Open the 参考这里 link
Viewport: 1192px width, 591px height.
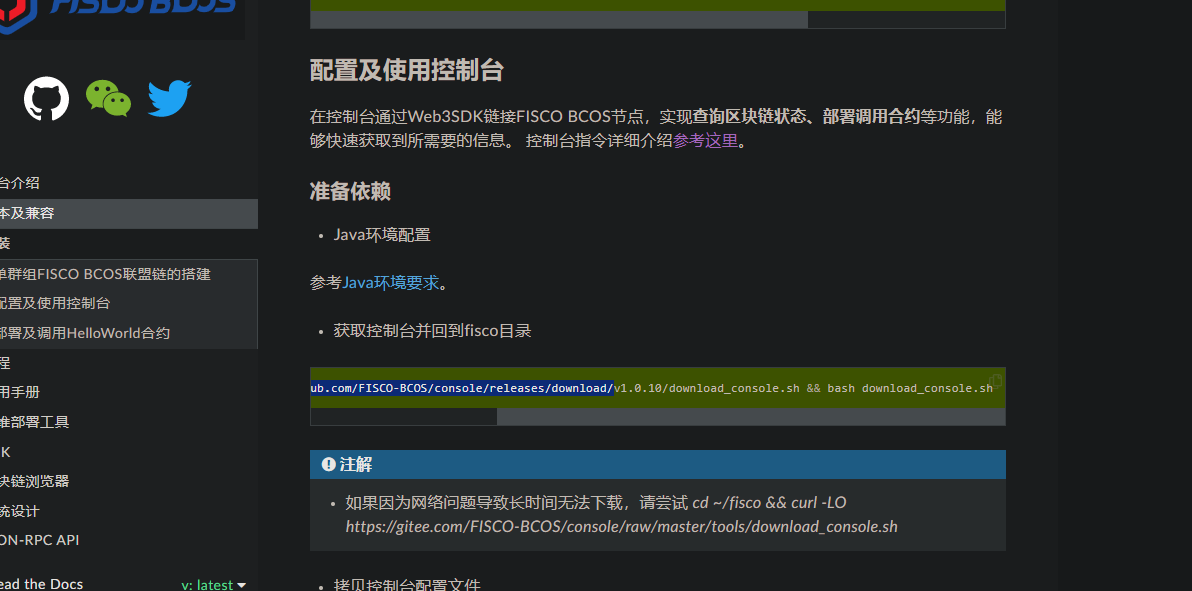[705, 141]
